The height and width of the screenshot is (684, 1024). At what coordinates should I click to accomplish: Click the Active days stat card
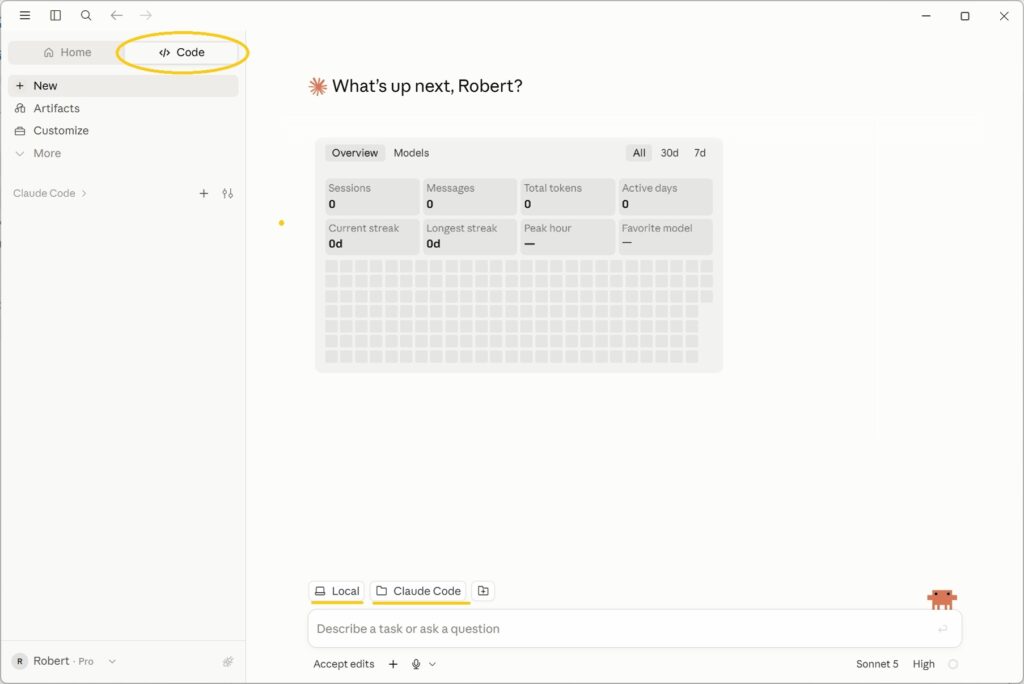click(x=665, y=196)
